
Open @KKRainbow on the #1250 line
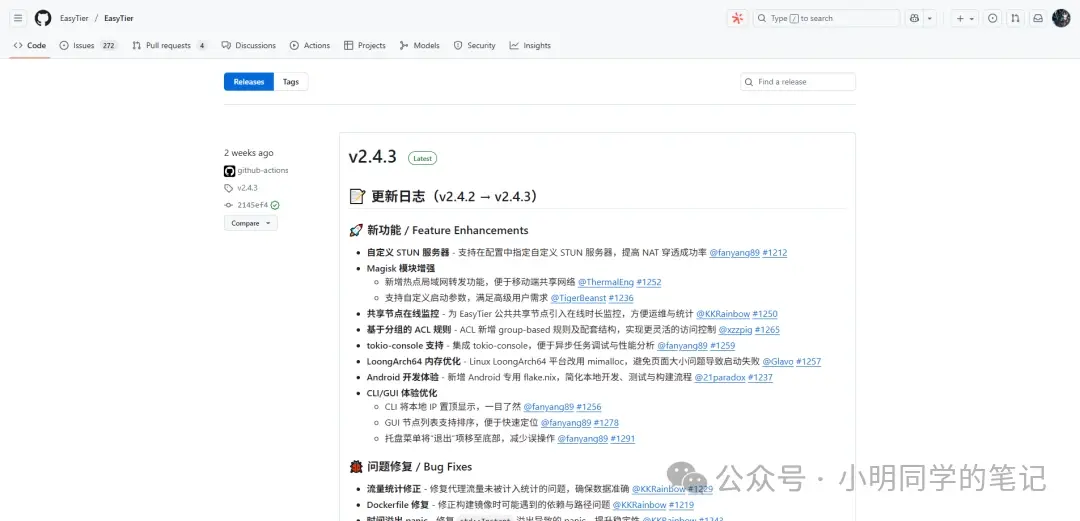(723, 314)
